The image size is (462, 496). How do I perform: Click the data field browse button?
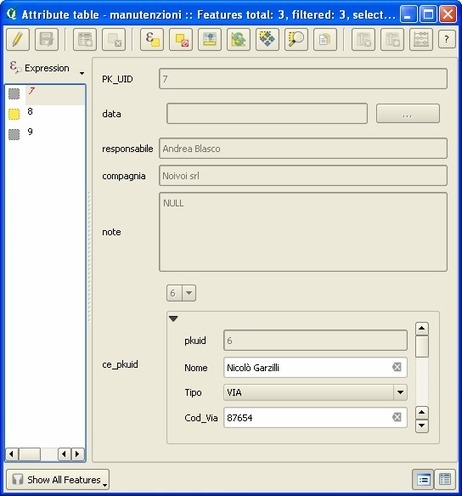[408, 114]
